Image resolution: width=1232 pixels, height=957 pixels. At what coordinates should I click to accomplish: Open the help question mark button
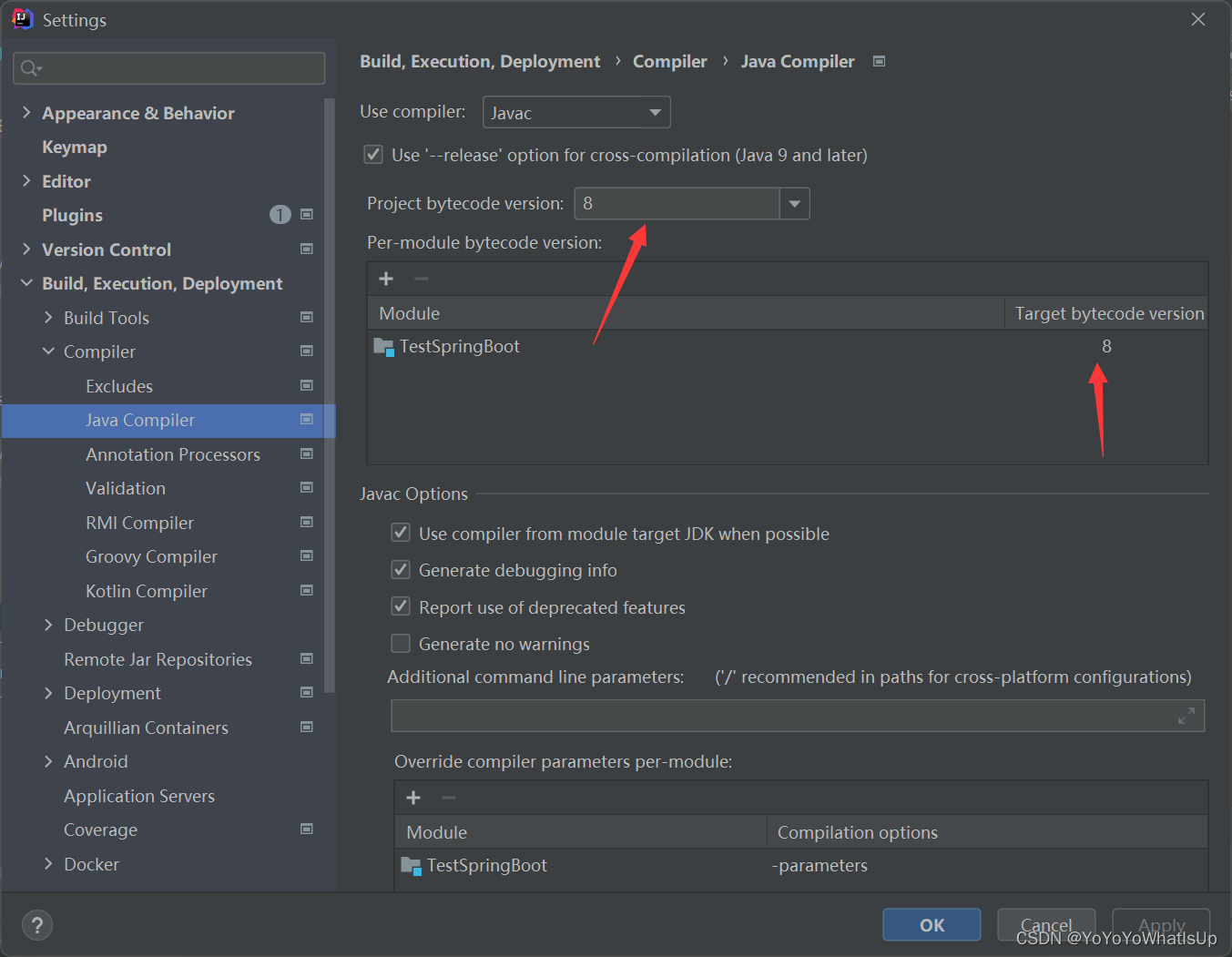(x=37, y=925)
